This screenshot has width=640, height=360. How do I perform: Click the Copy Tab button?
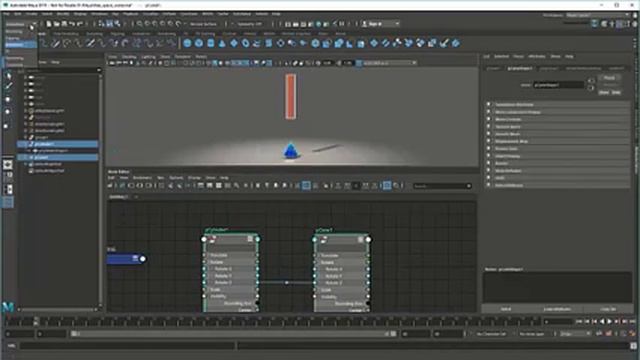pyautogui.click(x=608, y=309)
